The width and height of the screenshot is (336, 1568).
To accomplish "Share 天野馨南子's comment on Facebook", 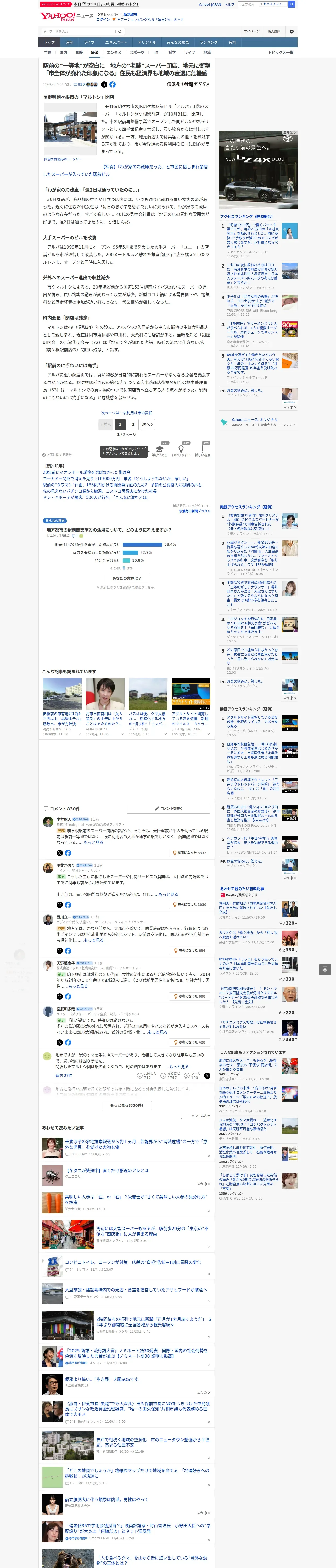I will [68, 996].
